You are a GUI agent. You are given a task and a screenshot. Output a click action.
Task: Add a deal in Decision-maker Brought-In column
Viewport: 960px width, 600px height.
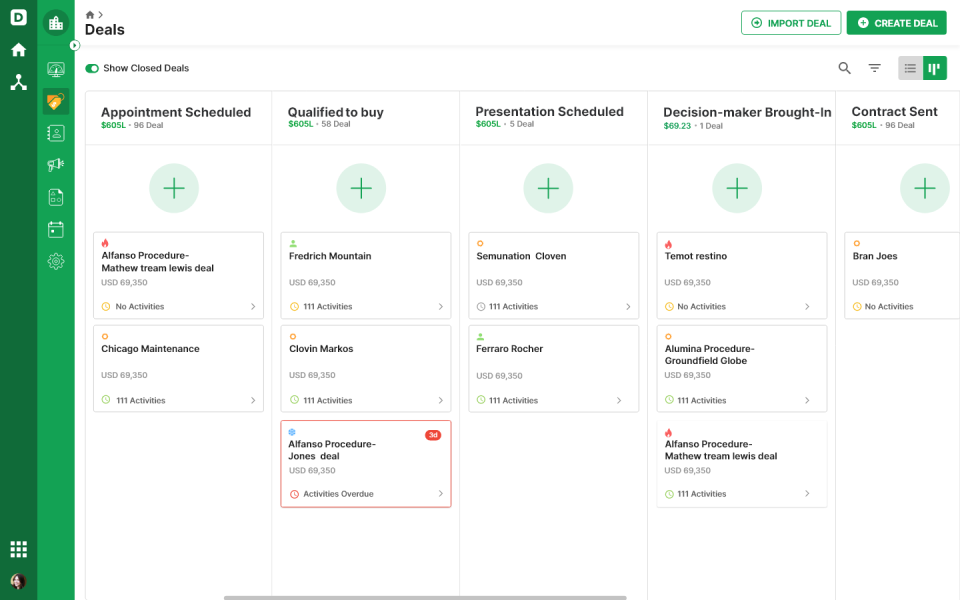pos(737,188)
